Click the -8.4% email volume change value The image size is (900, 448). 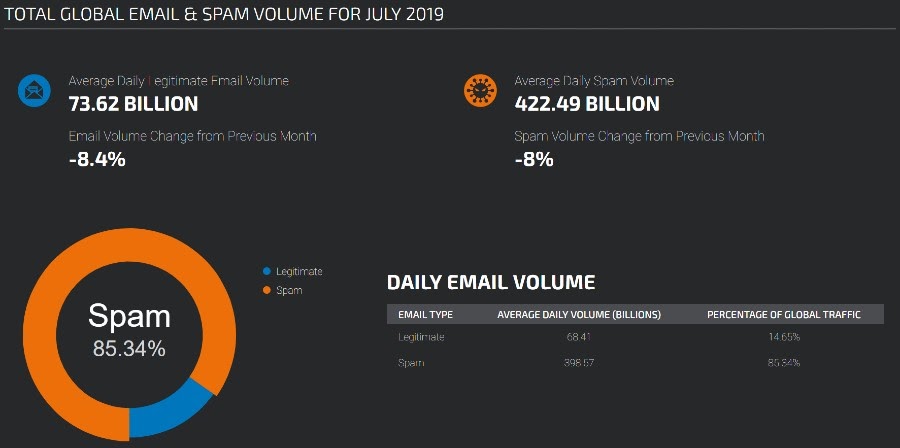point(97,158)
